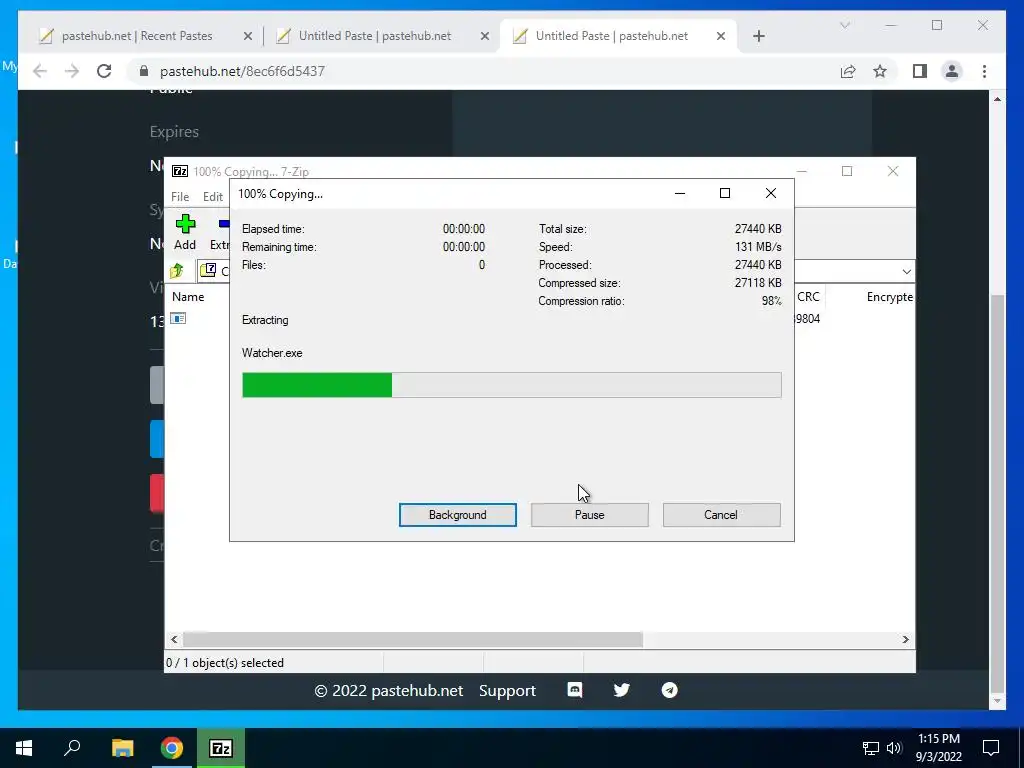Screen dimensions: 1024x768
Task: Switch to the second Untitled Paste tab
Action: [612, 36]
